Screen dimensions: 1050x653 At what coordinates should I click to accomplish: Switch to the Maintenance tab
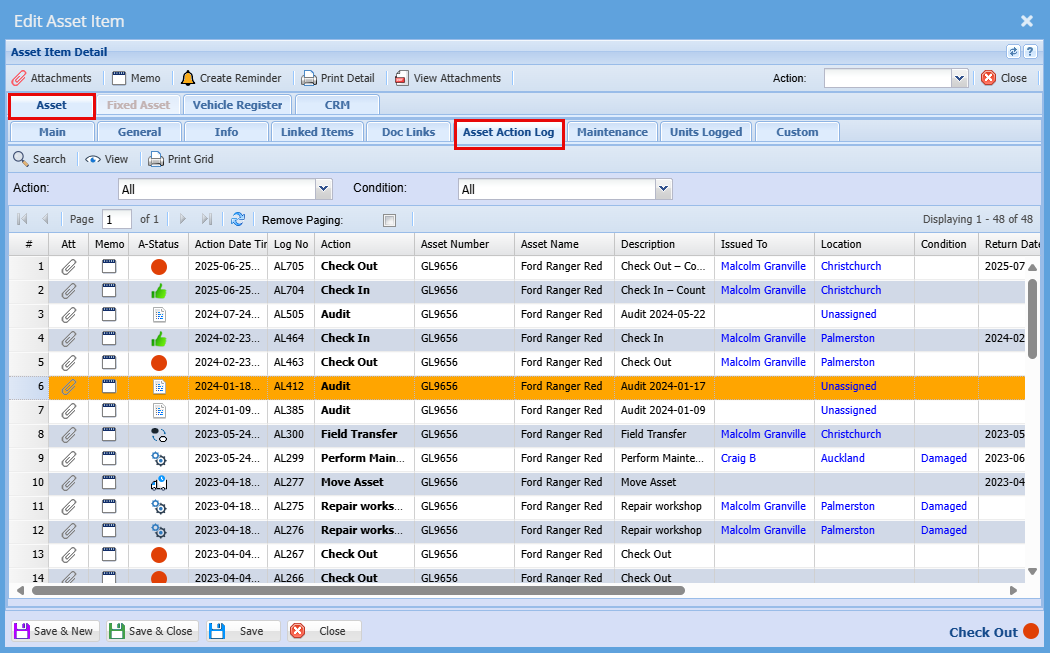(612, 132)
